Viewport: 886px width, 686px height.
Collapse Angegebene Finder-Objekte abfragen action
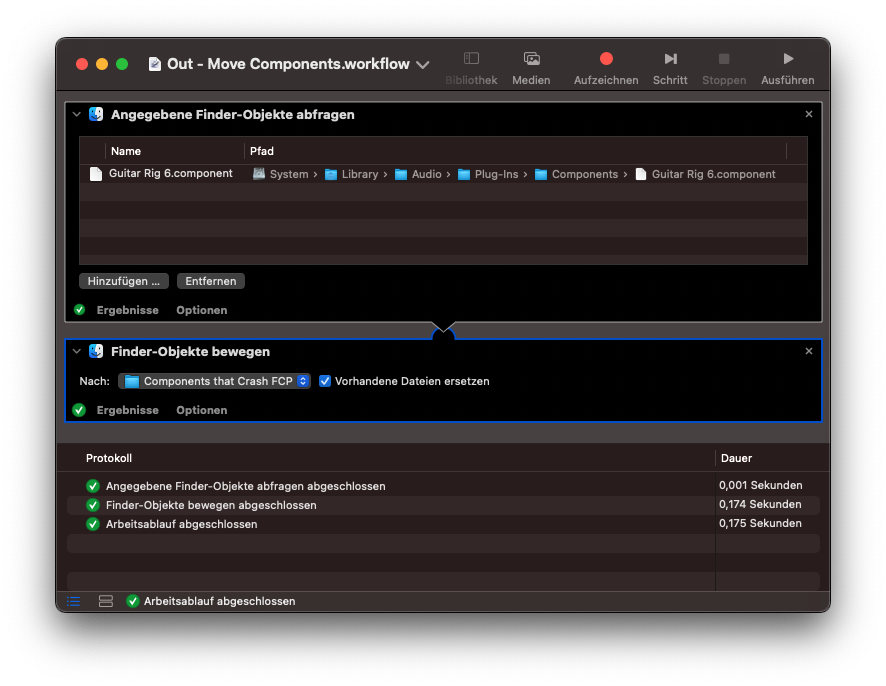pyautogui.click(x=77, y=115)
